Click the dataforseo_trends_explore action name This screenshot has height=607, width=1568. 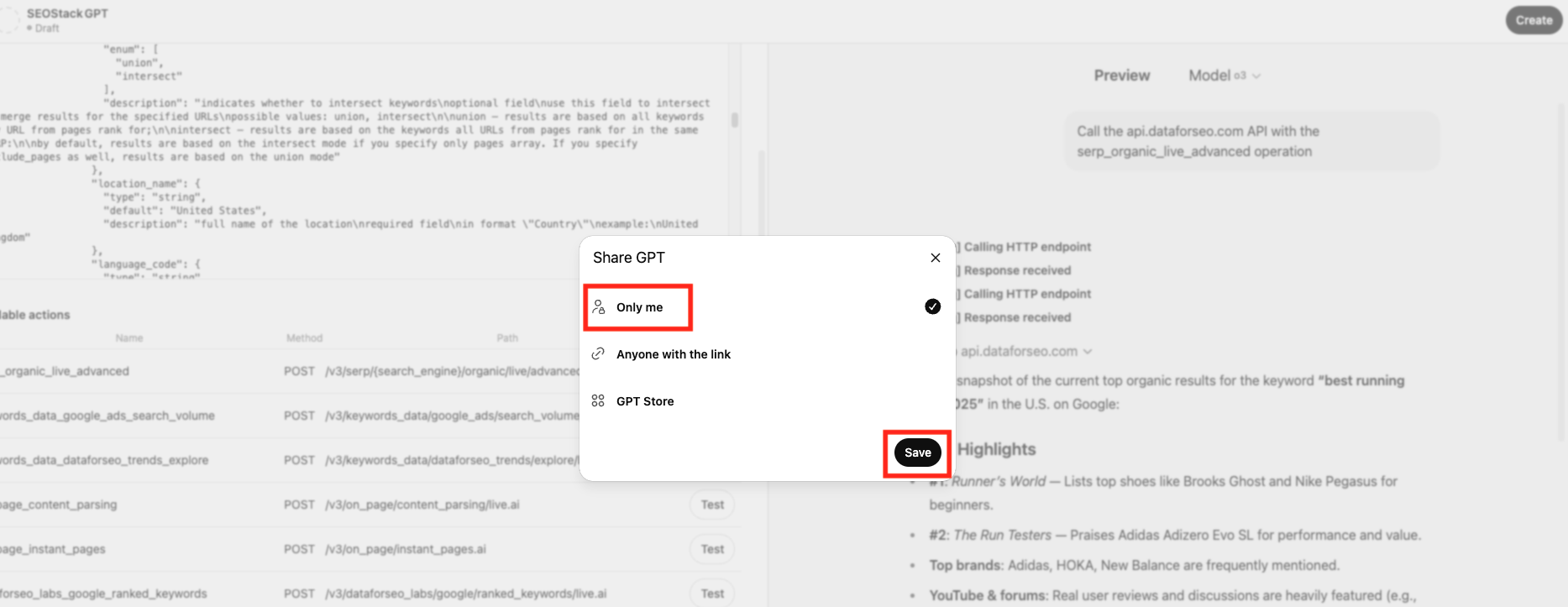[x=104, y=460]
